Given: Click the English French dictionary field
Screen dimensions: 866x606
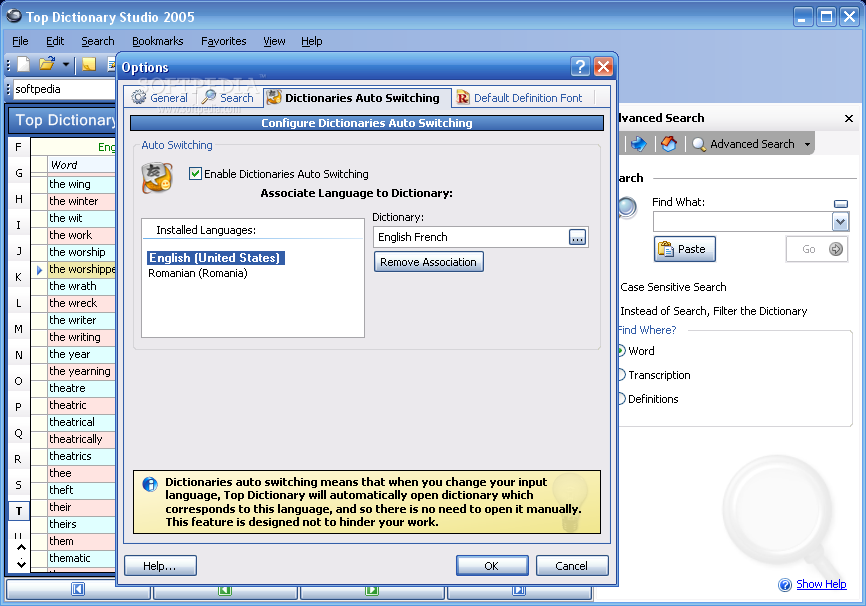Looking at the screenshot, I should pos(470,237).
